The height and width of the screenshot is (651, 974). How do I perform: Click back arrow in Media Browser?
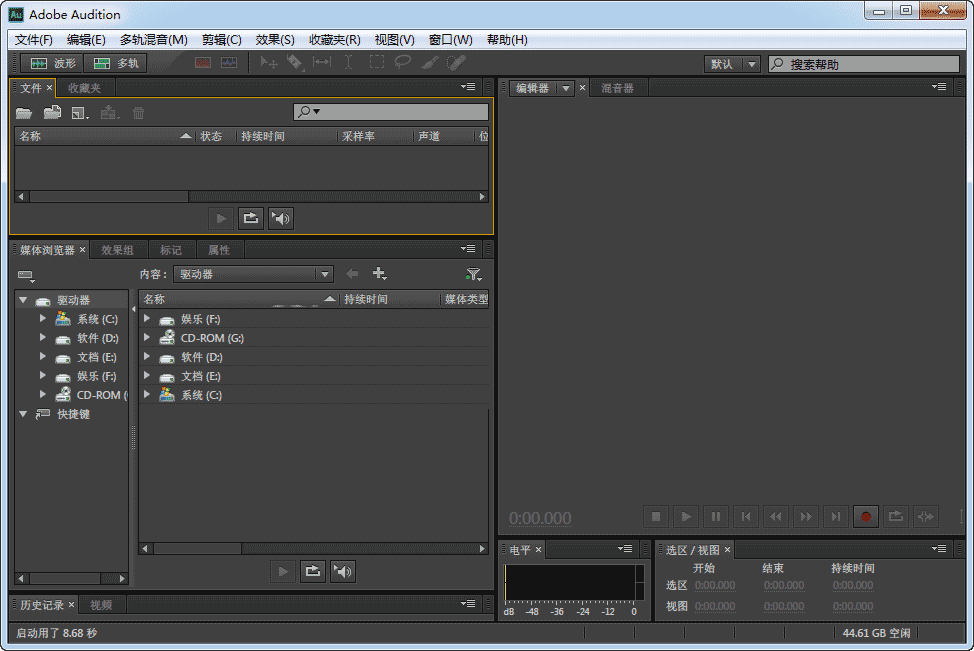352,273
